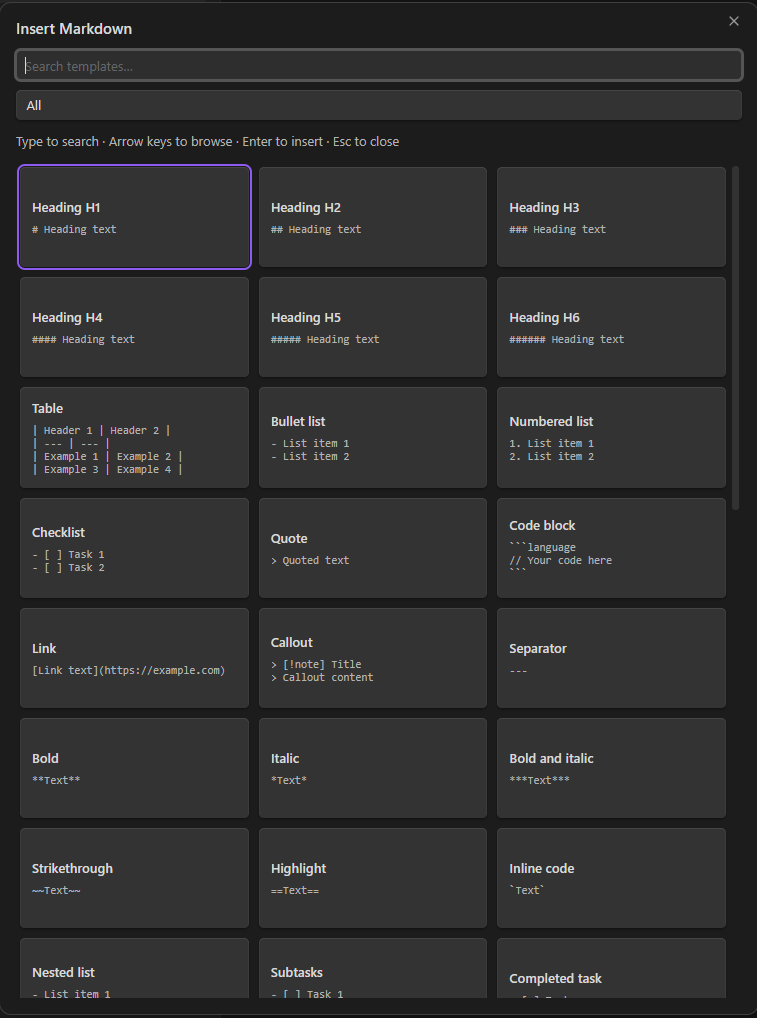Close the Insert Markdown dialog

point(734,21)
